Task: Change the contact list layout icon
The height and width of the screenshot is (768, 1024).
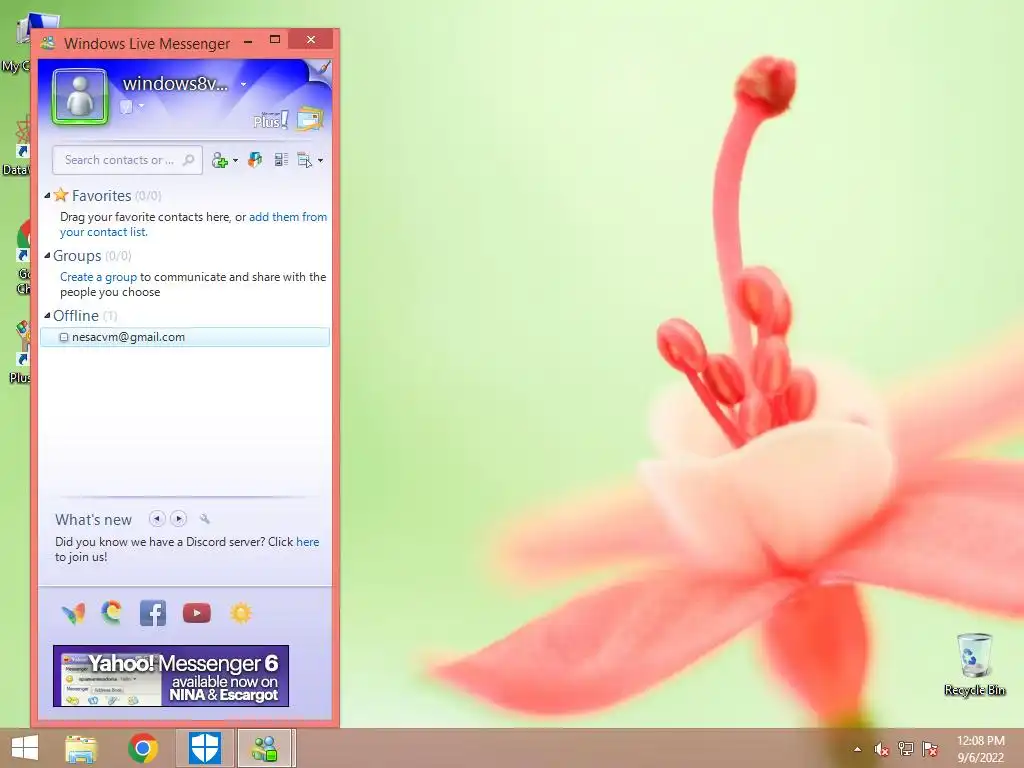Action: point(281,160)
